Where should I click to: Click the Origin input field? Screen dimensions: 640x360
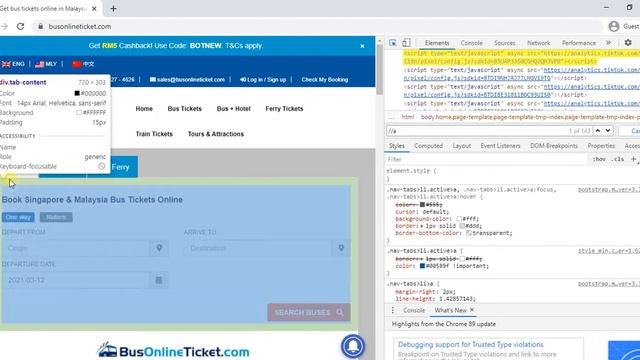tap(76, 248)
